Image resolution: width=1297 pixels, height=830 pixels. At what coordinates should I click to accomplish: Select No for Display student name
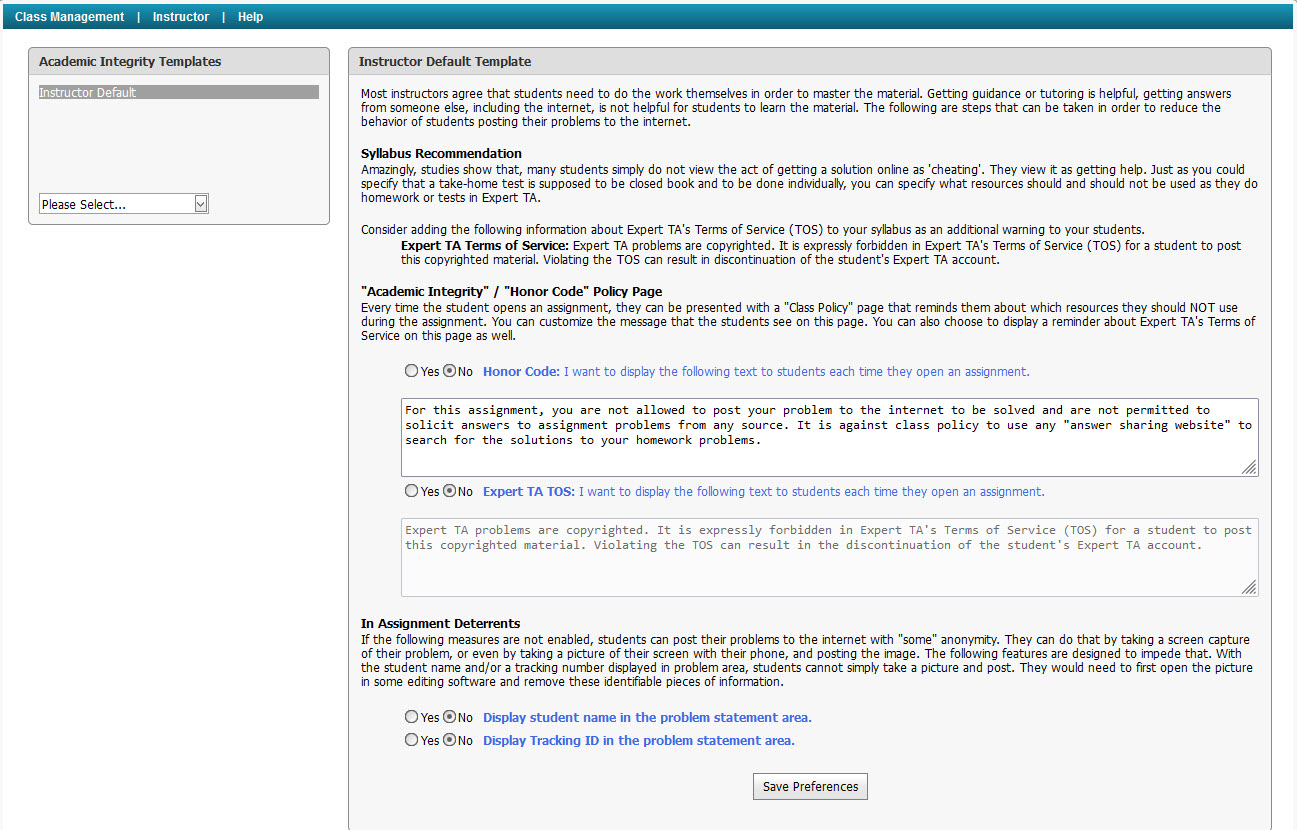click(x=449, y=717)
